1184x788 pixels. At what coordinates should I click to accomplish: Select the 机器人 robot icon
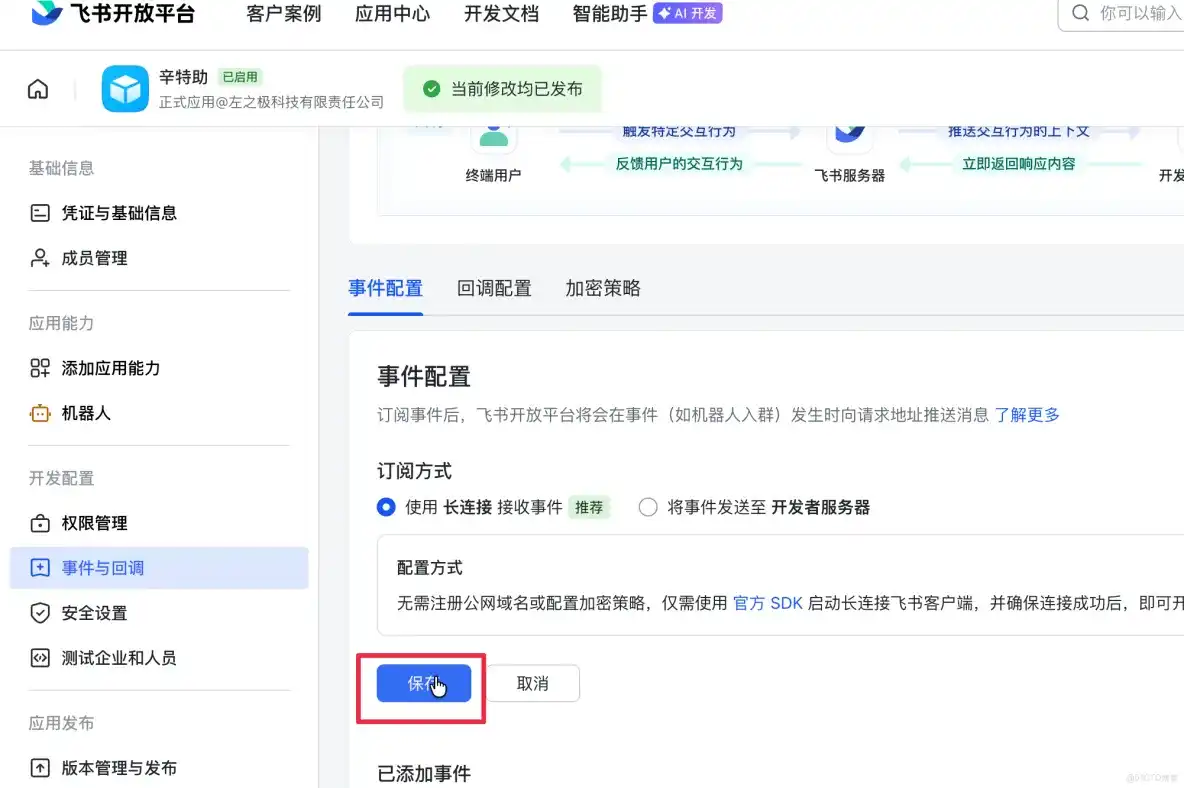(x=40, y=413)
